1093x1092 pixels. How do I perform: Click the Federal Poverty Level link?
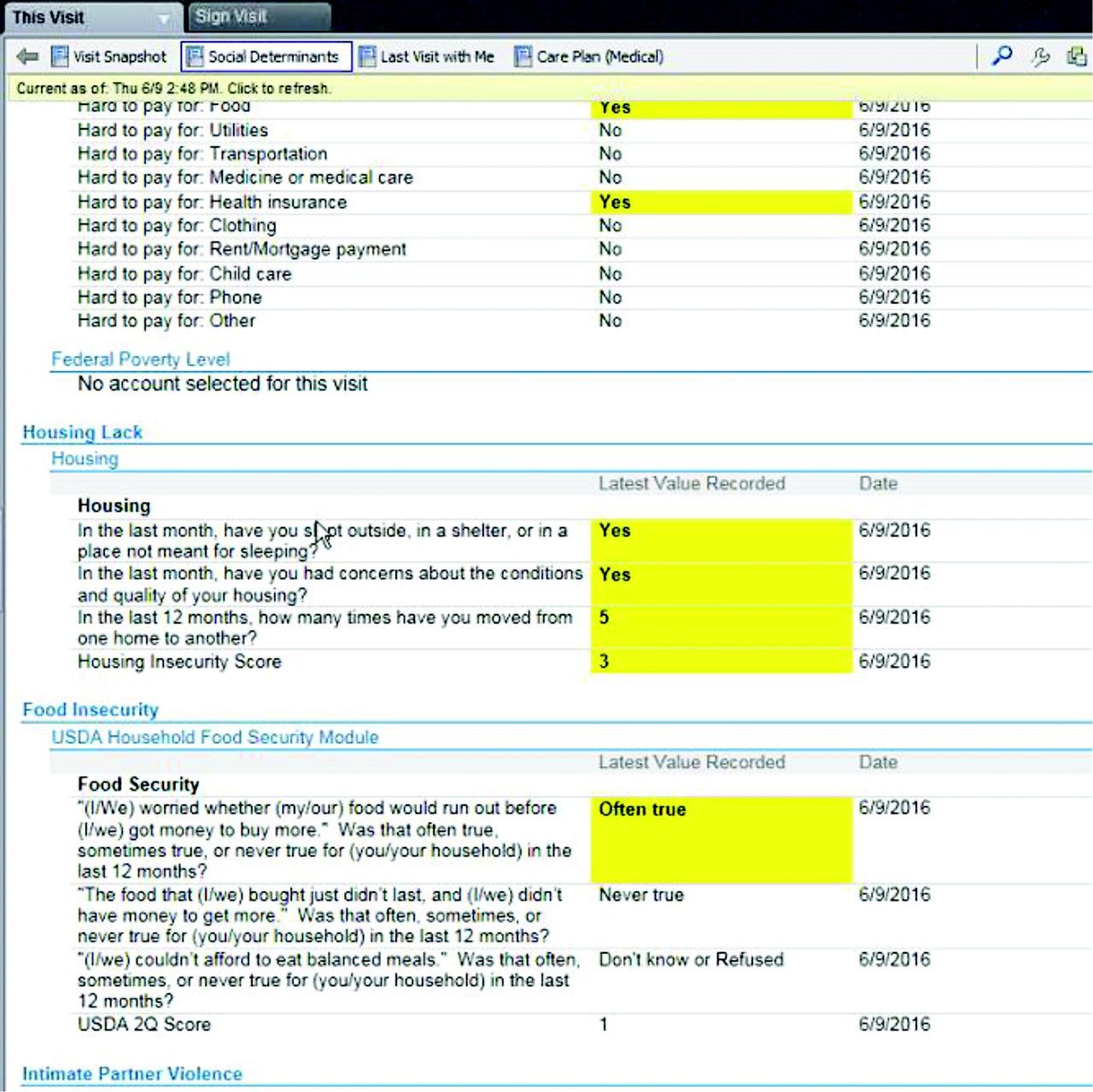click(x=140, y=359)
